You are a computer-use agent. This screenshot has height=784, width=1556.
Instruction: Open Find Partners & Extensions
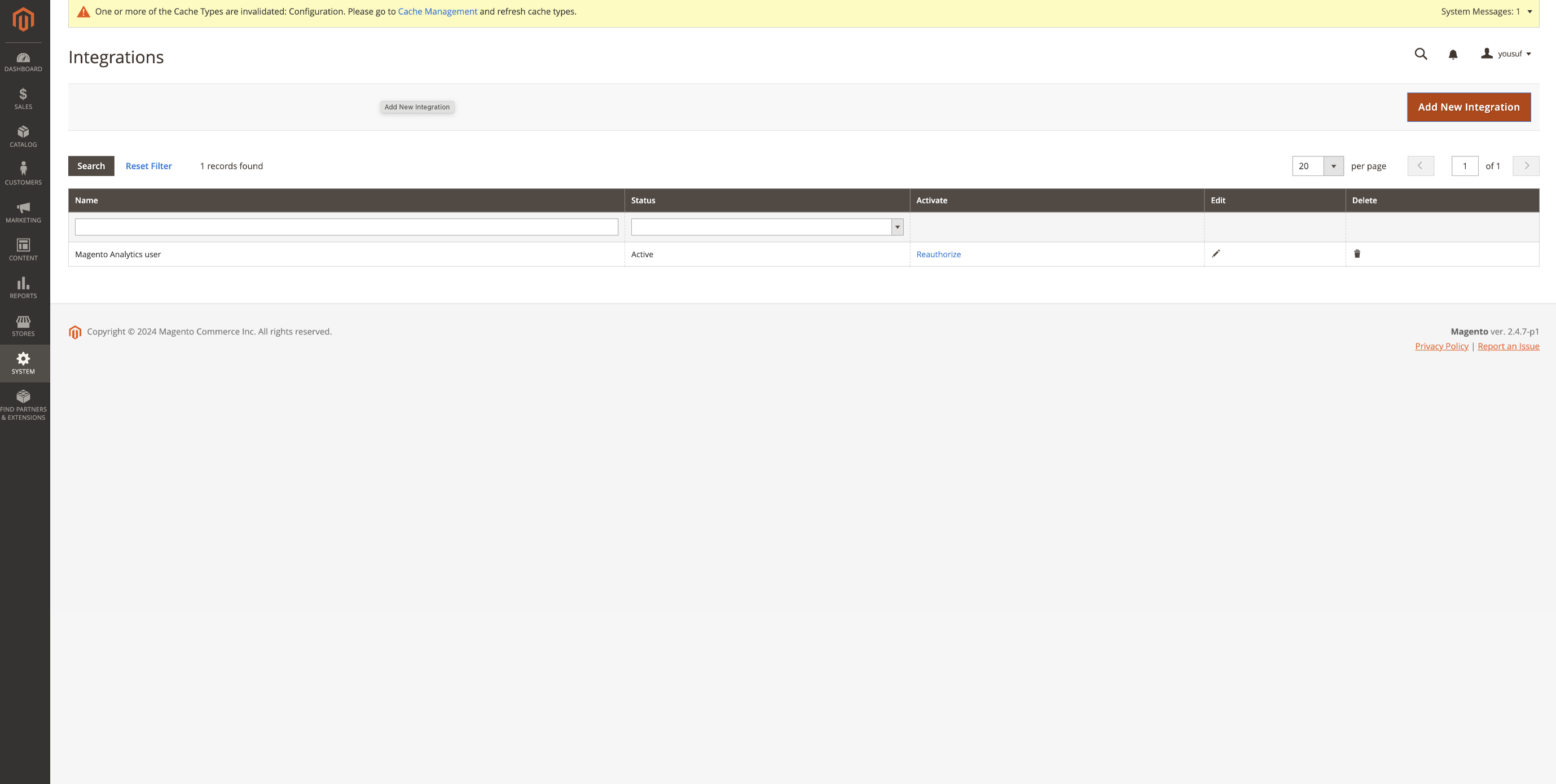[23, 404]
